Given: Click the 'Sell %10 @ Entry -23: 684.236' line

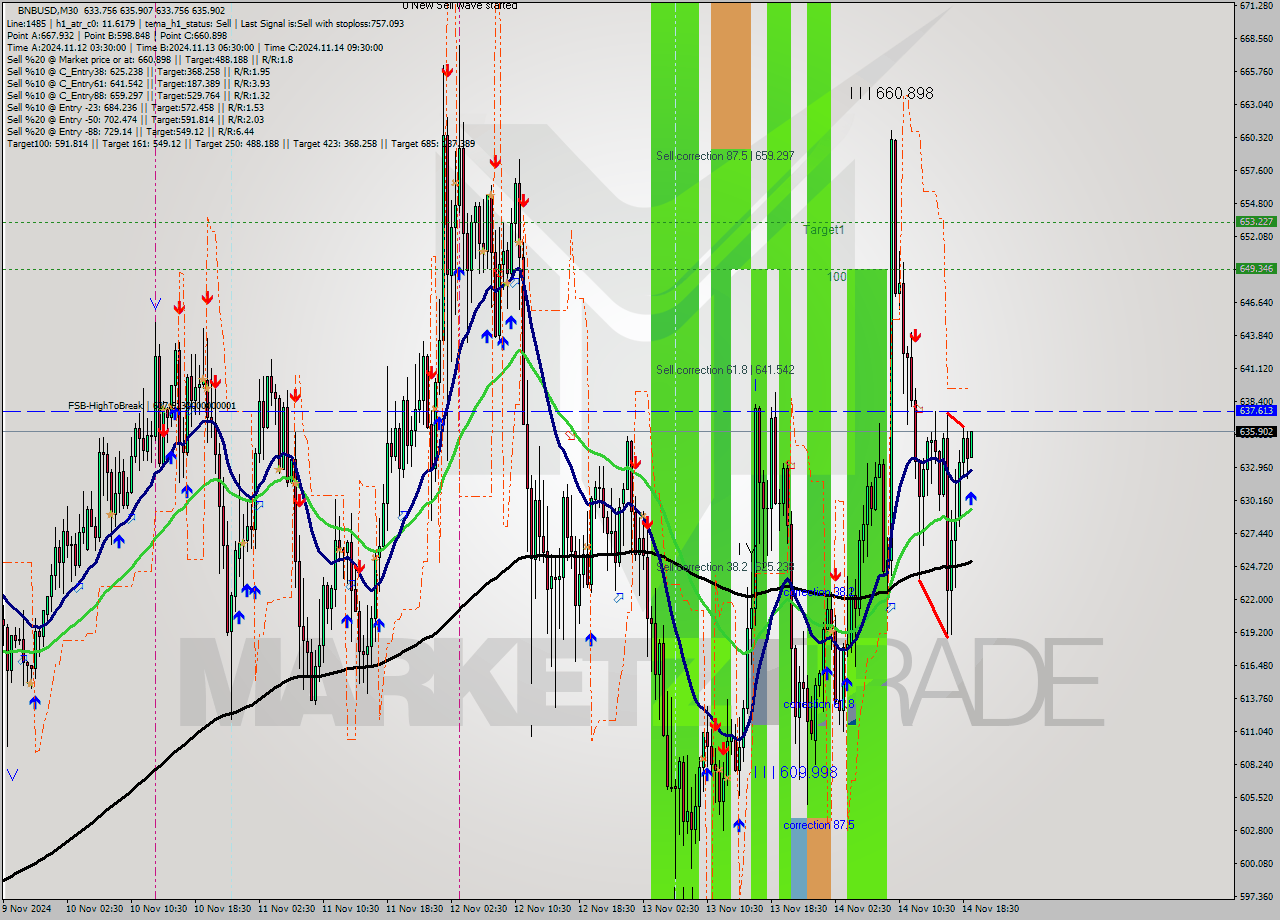Looking at the screenshot, I should pos(135,107).
